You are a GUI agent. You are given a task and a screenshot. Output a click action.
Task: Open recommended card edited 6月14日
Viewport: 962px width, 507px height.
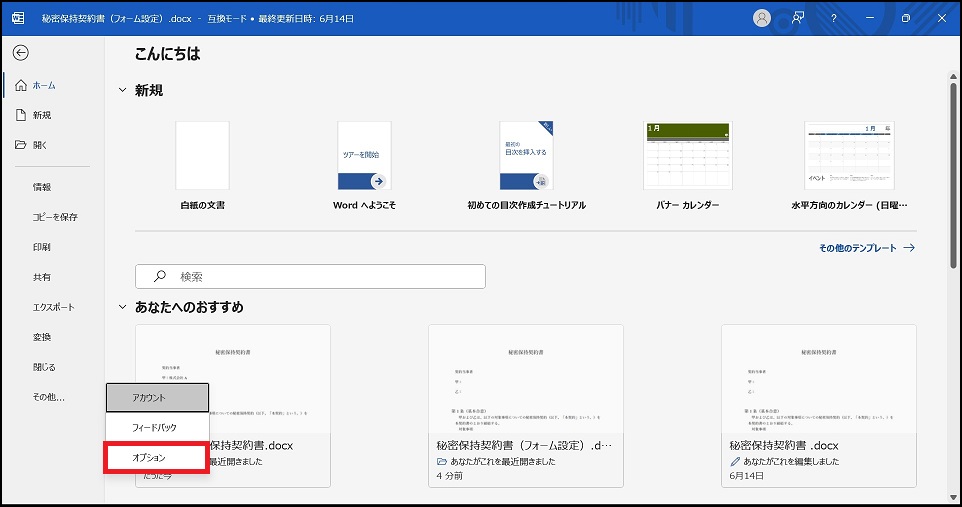pos(818,406)
